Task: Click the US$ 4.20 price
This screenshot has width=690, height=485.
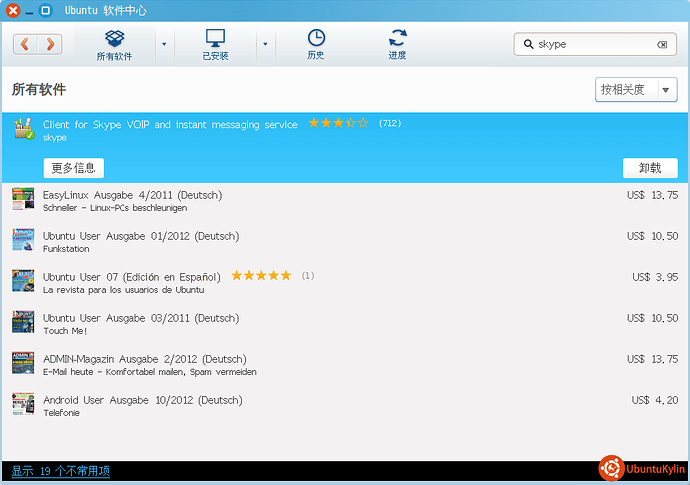Action: tap(655, 400)
